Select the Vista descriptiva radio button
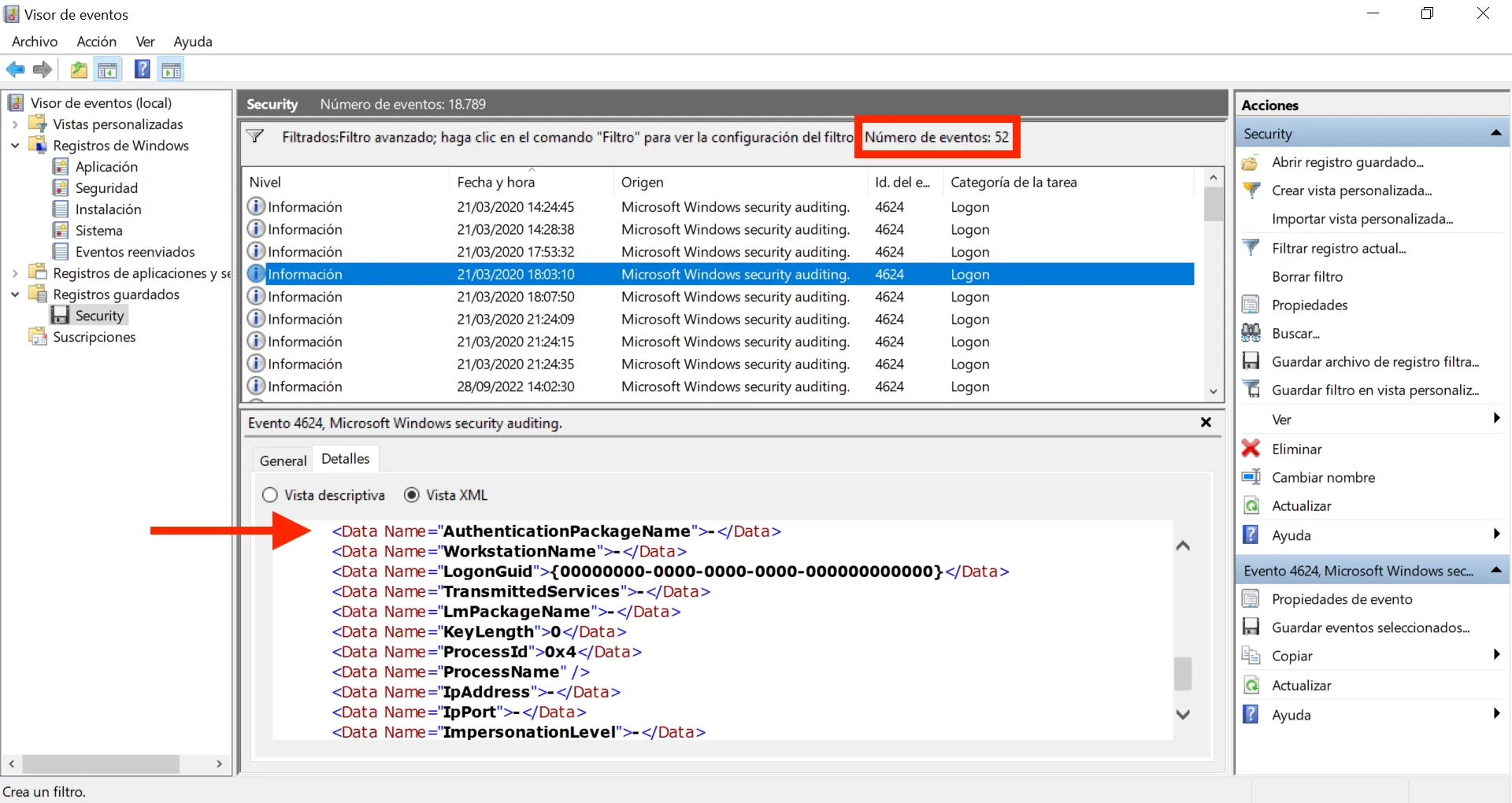 (270, 495)
